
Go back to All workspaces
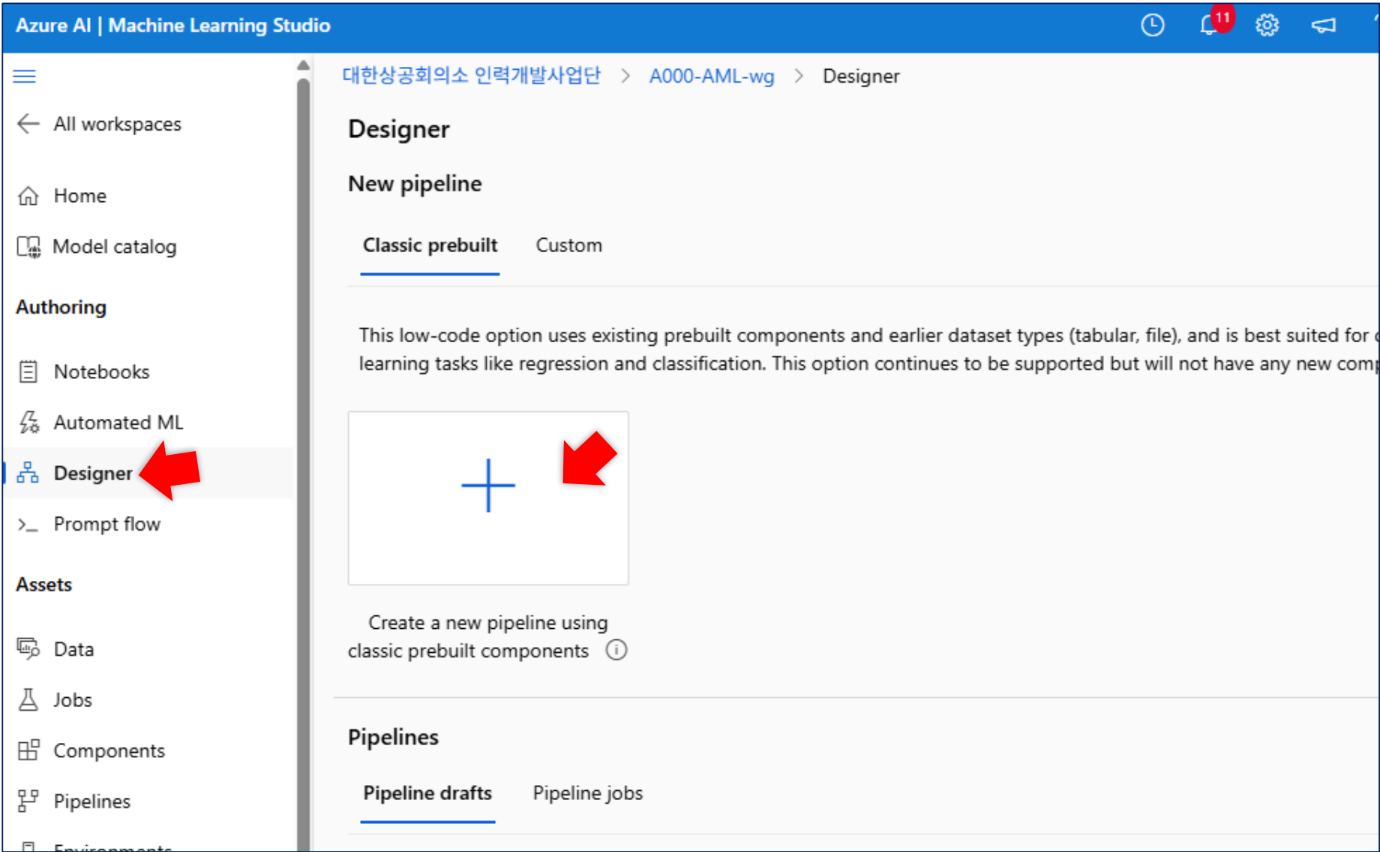click(x=99, y=124)
